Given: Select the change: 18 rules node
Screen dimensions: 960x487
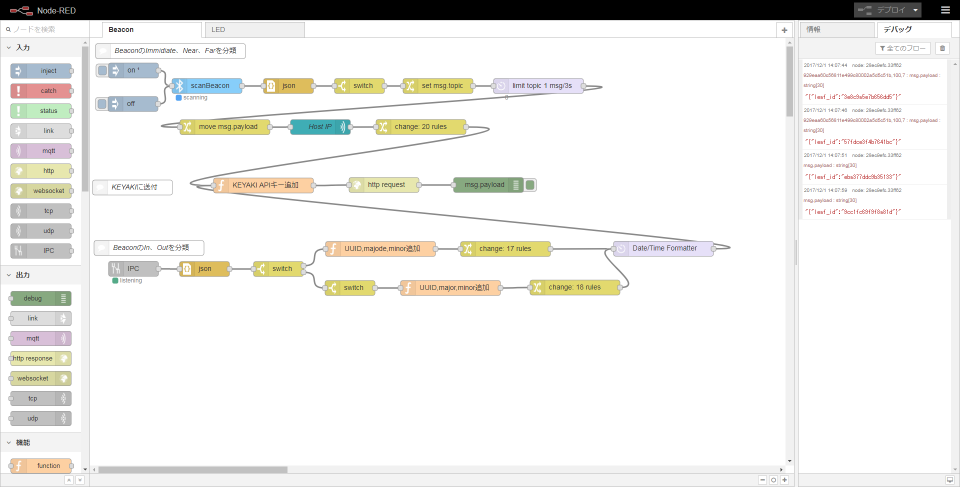Looking at the screenshot, I should pyautogui.click(x=575, y=287).
